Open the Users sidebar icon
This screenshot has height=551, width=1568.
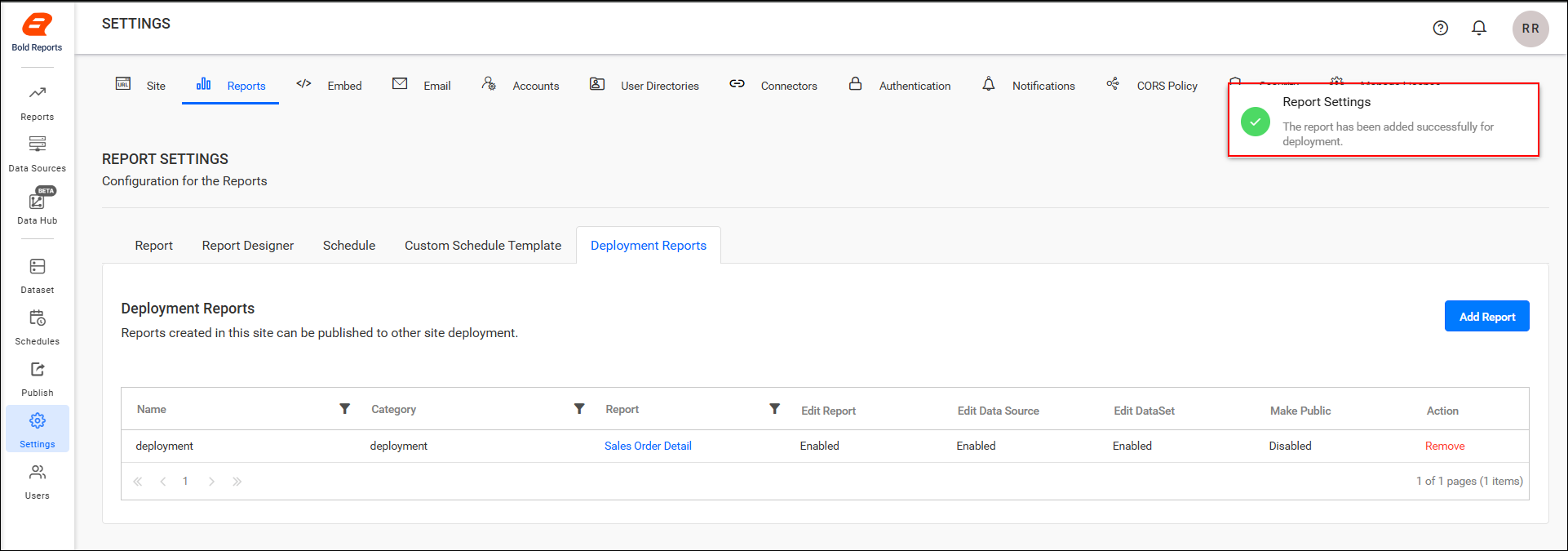[x=38, y=482]
